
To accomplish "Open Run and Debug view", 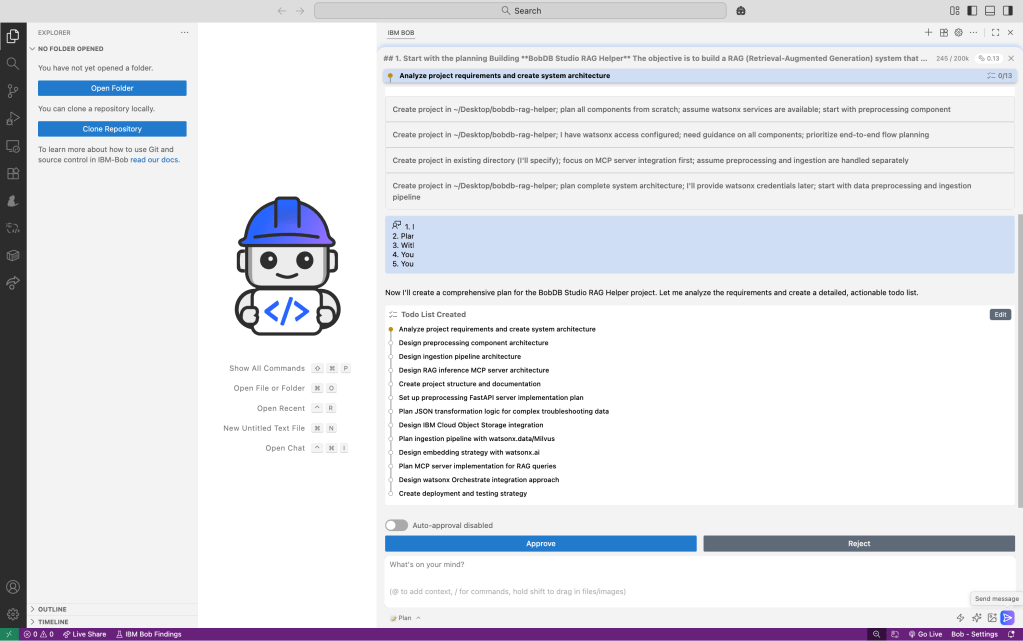I will (13, 118).
